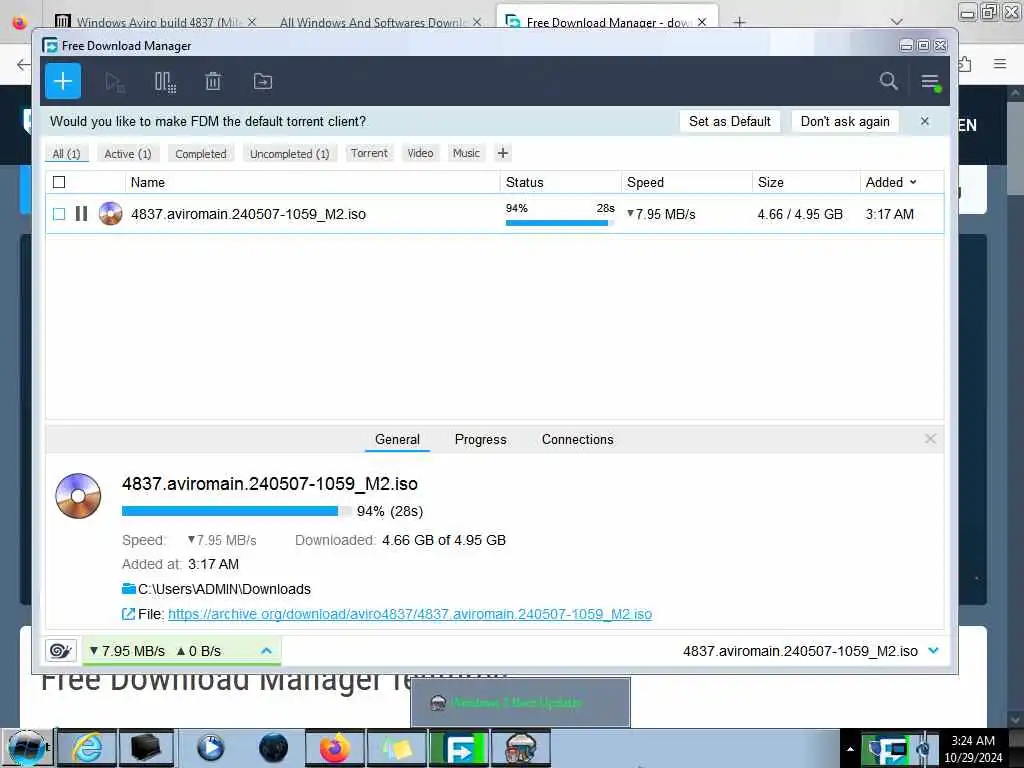
Task: Open Firefox extensions puzzle icon
Action: pyautogui.click(x=965, y=64)
